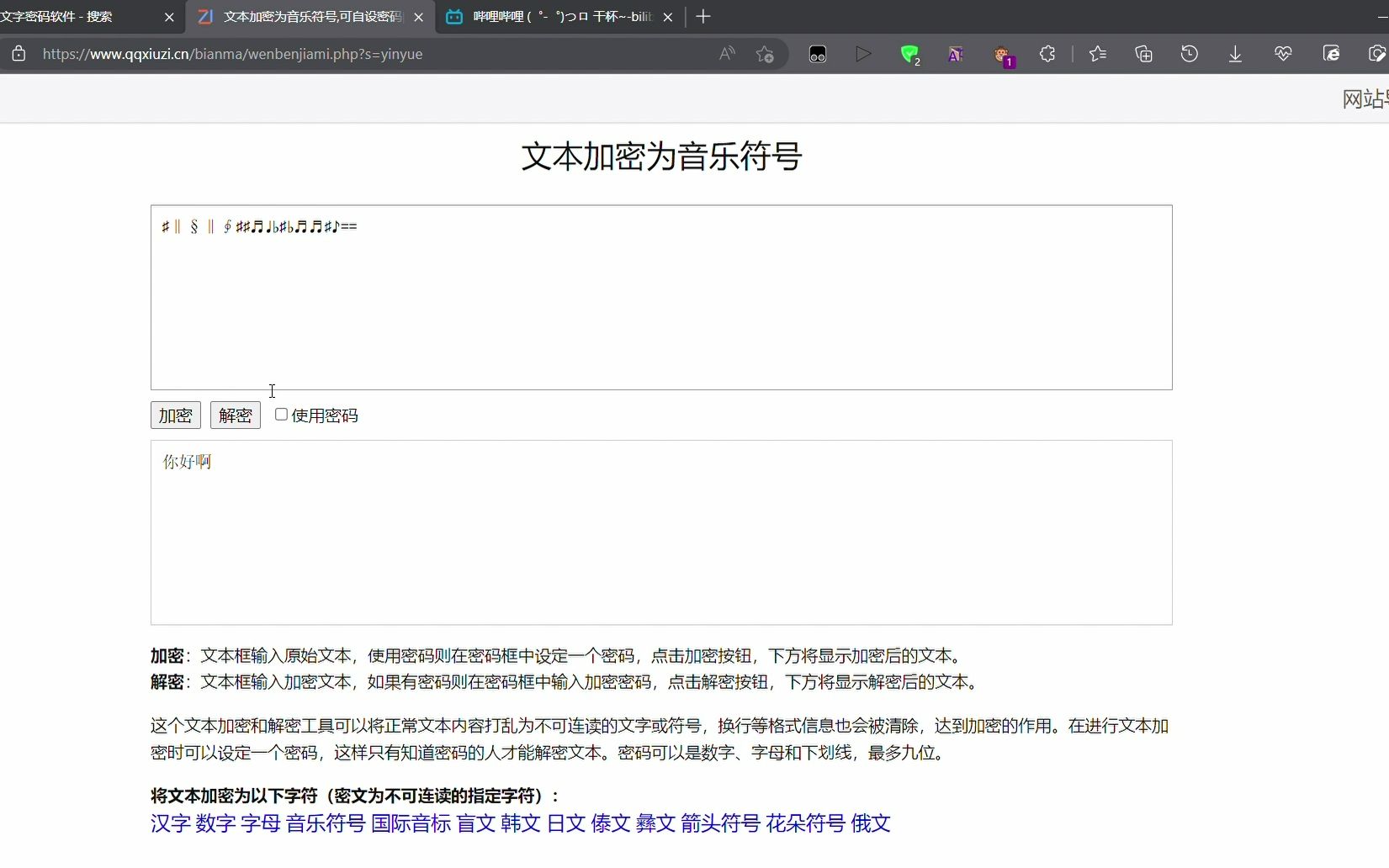The height and width of the screenshot is (868, 1389).
Task: Open the 音乐符号 encryption link
Action: [326, 823]
